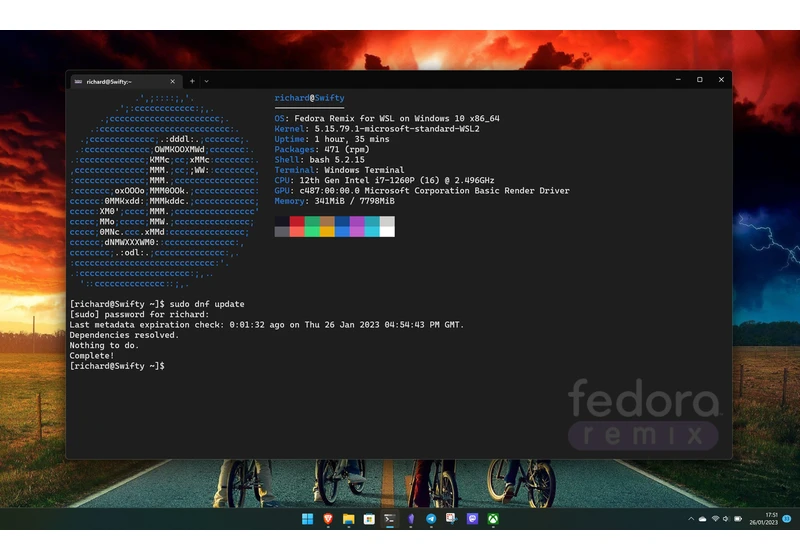Open a new terminal tab with plus
Viewport: 800px width, 560px height.
point(192,81)
